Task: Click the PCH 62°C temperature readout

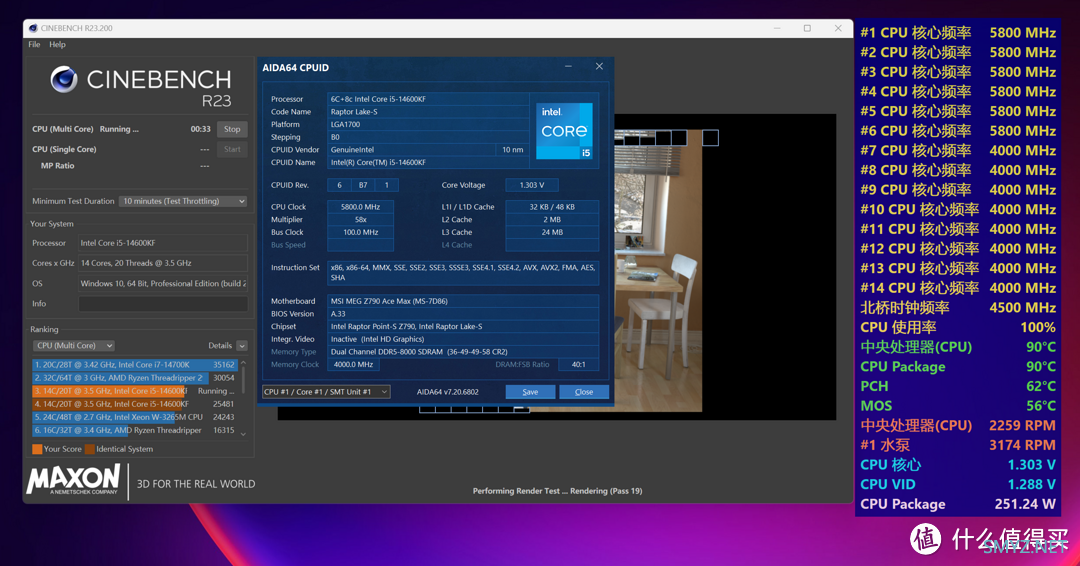Action: [x=958, y=386]
